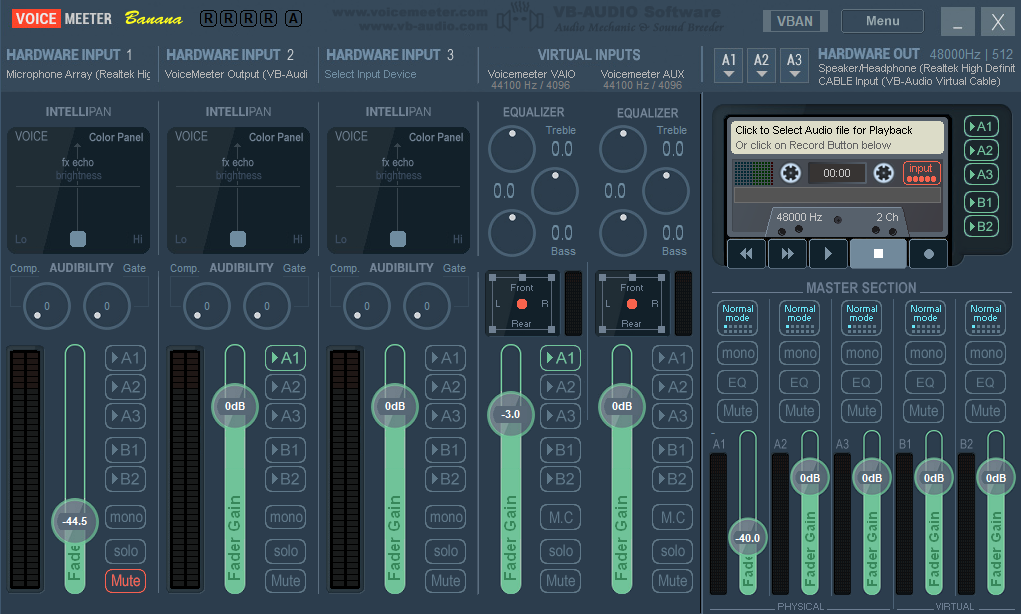Choose Select Input Device for Hardware Input 3
The height and width of the screenshot is (614, 1021).
(x=371, y=74)
